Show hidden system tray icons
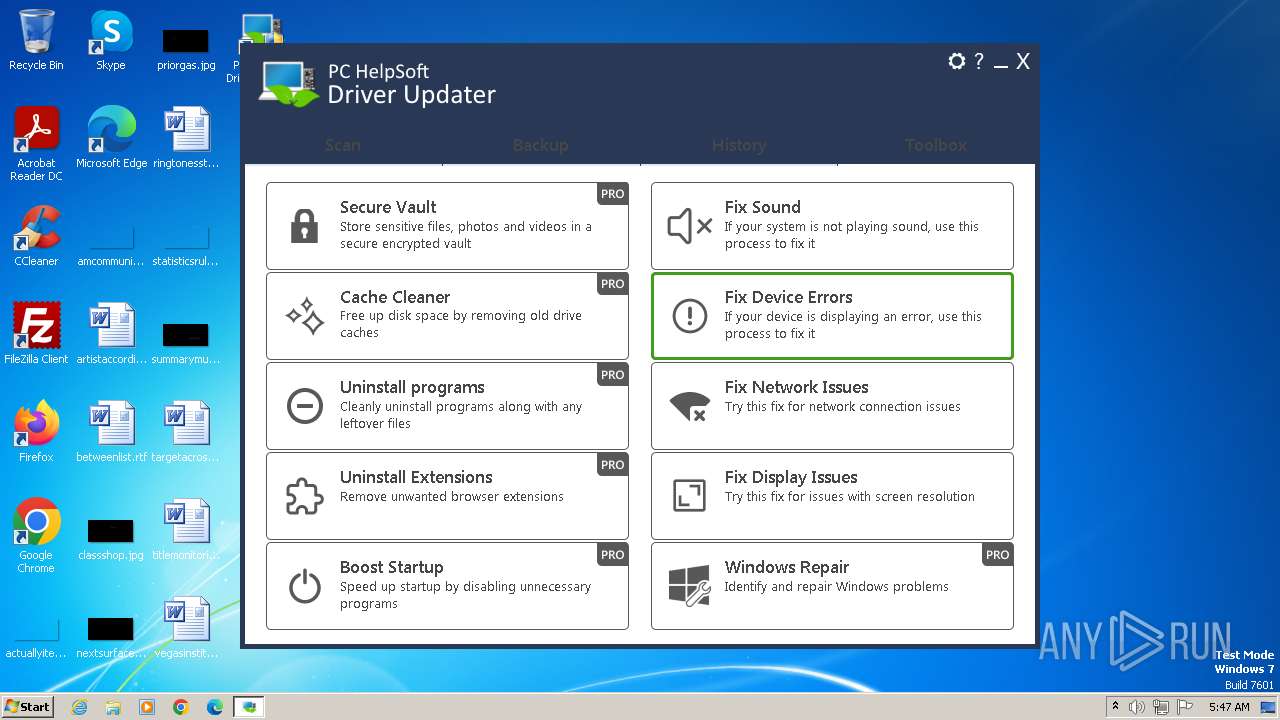 1114,707
